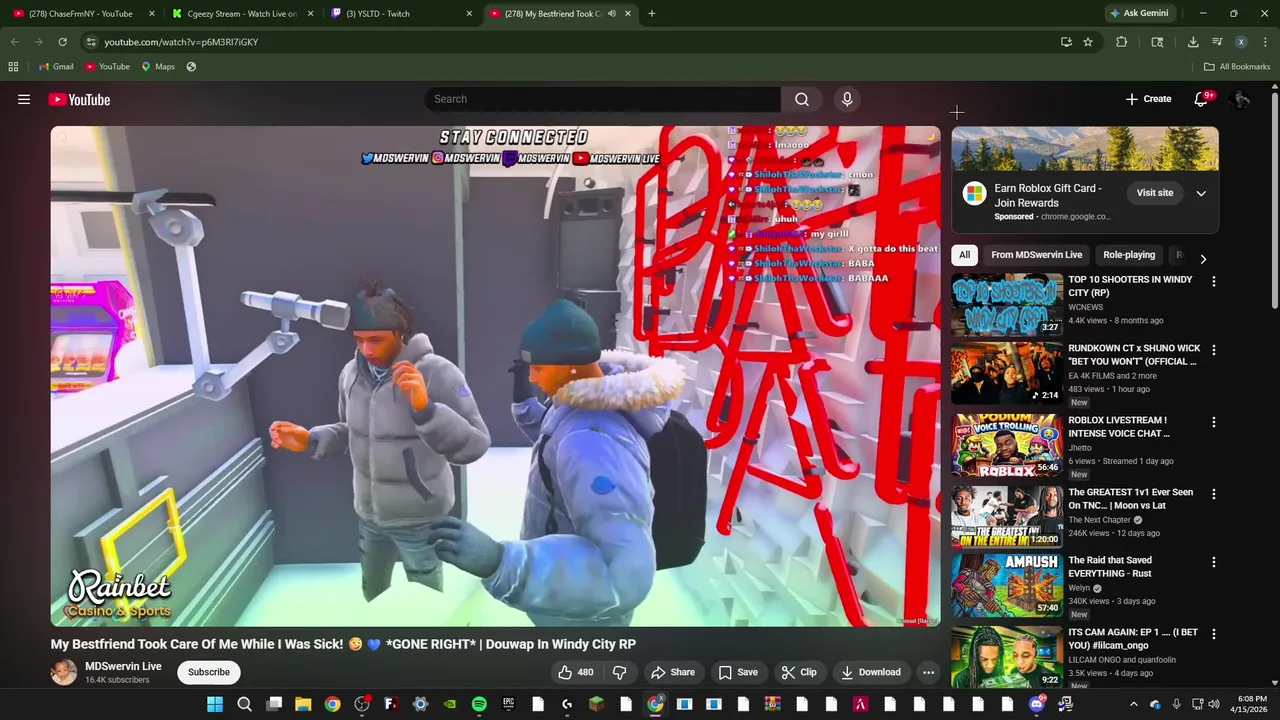Image resolution: width=1280 pixels, height=720 pixels.
Task: Clip the video
Action: (x=799, y=672)
